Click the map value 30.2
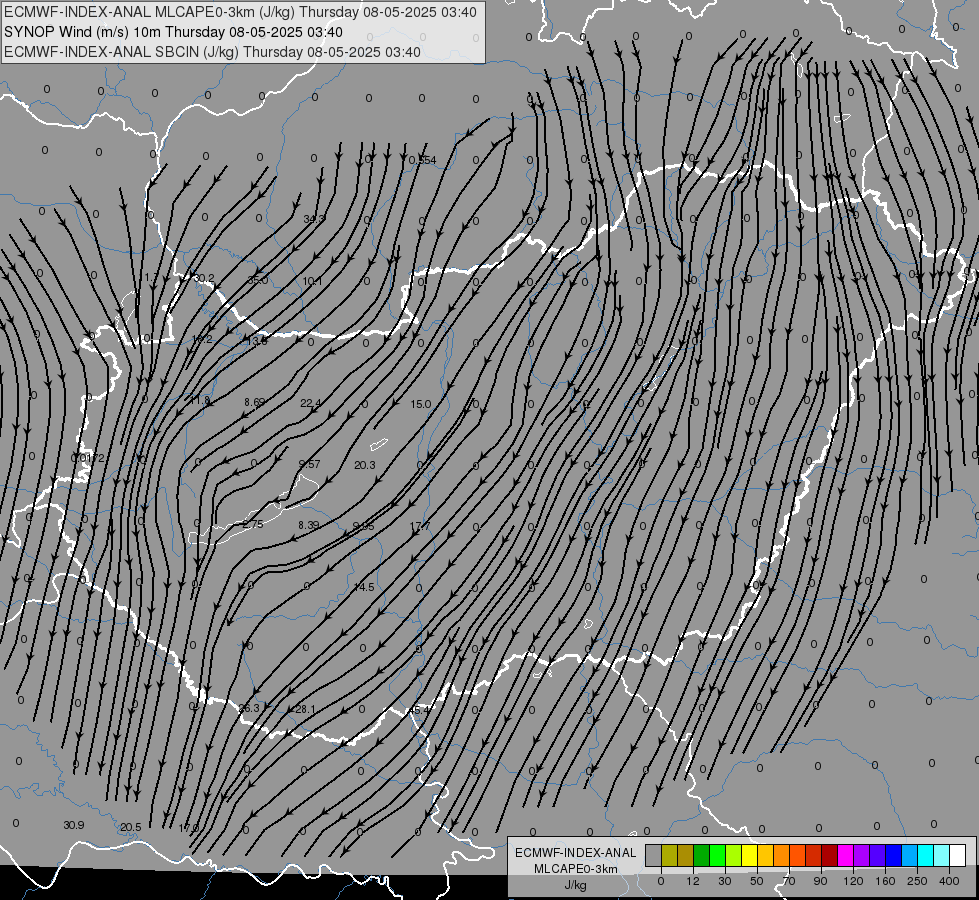Screen dimensions: 979x900 click(204, 279)
